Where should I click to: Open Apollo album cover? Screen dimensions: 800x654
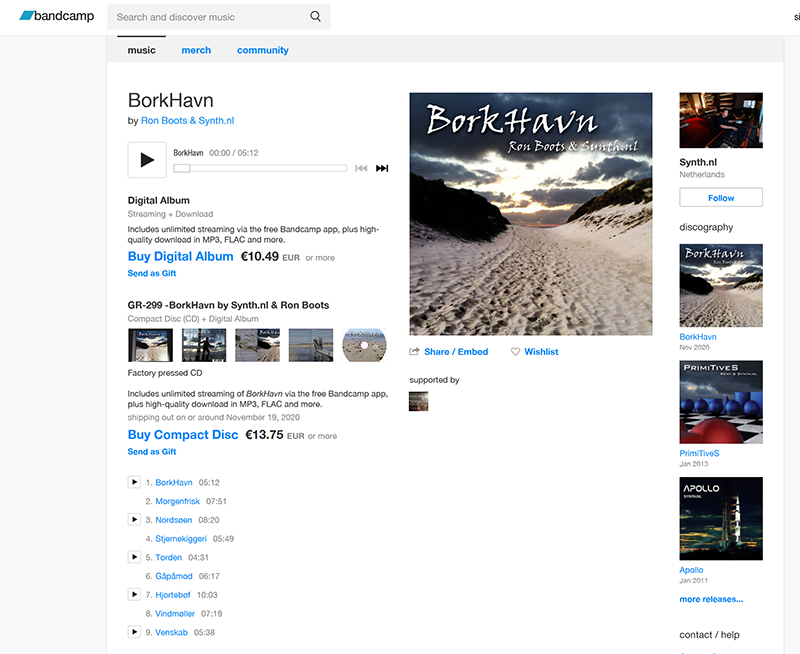click(721, 519)
